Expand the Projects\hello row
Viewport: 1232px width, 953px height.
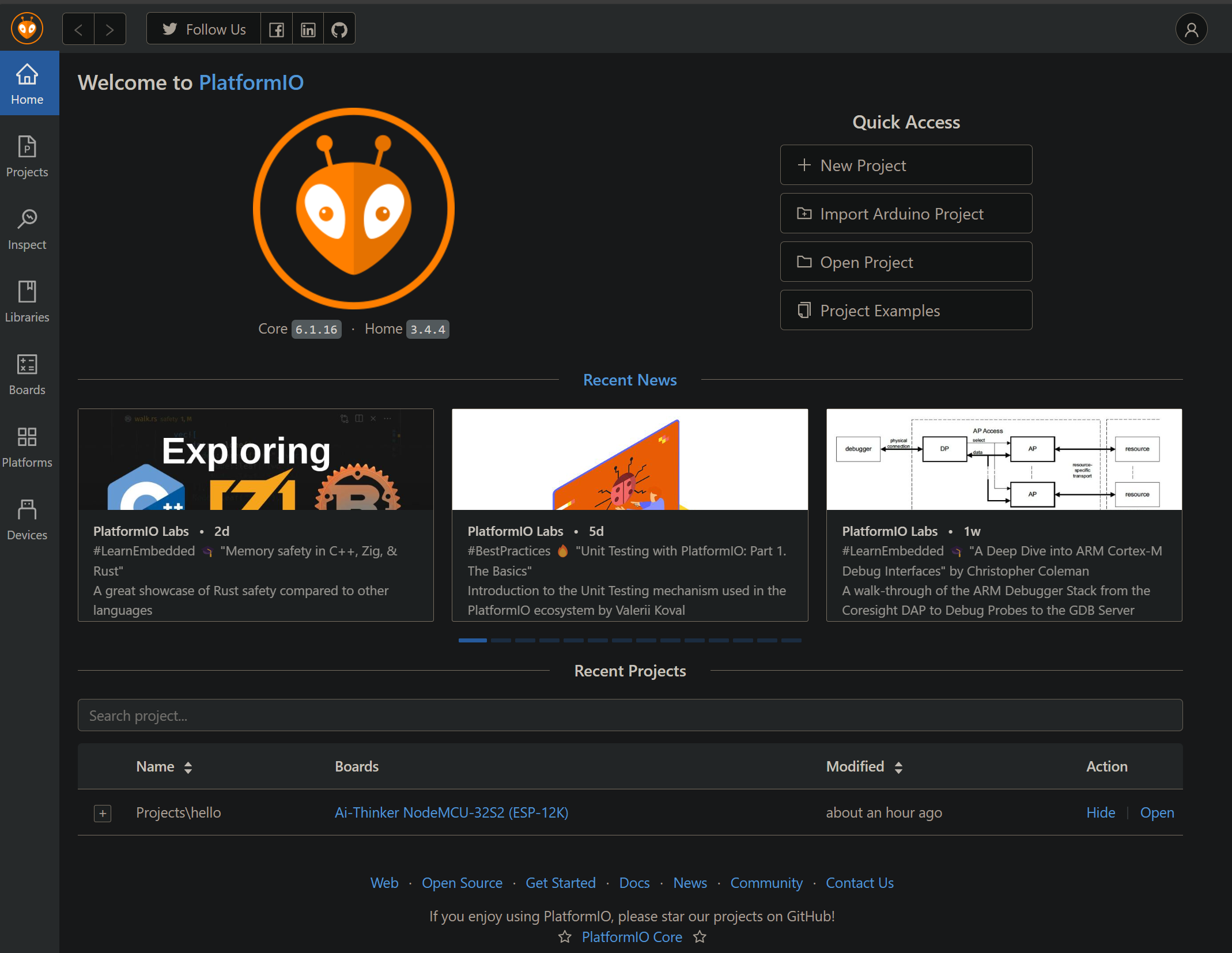103,813
